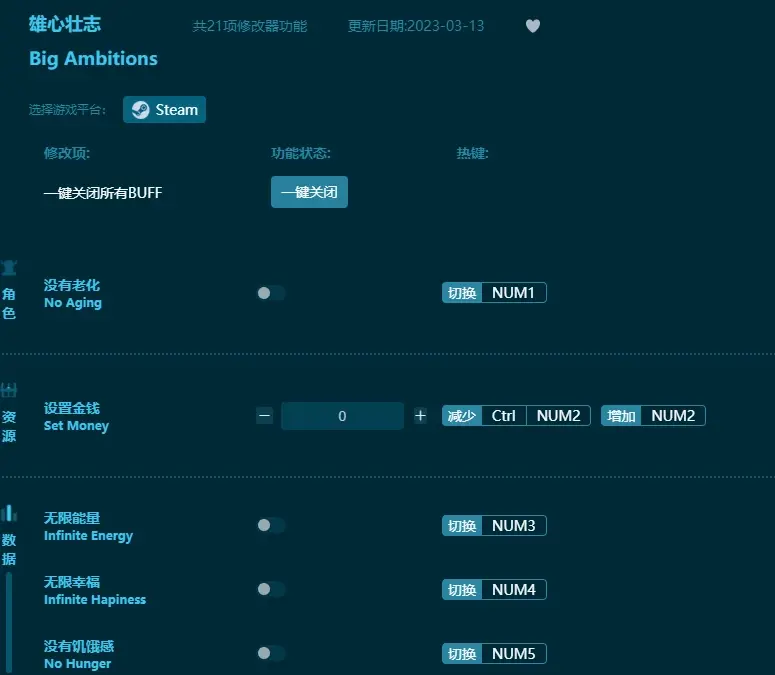This screenshot has width=775, height=675.
Task: Click the No Hunger label
Action: pos(78,664)
